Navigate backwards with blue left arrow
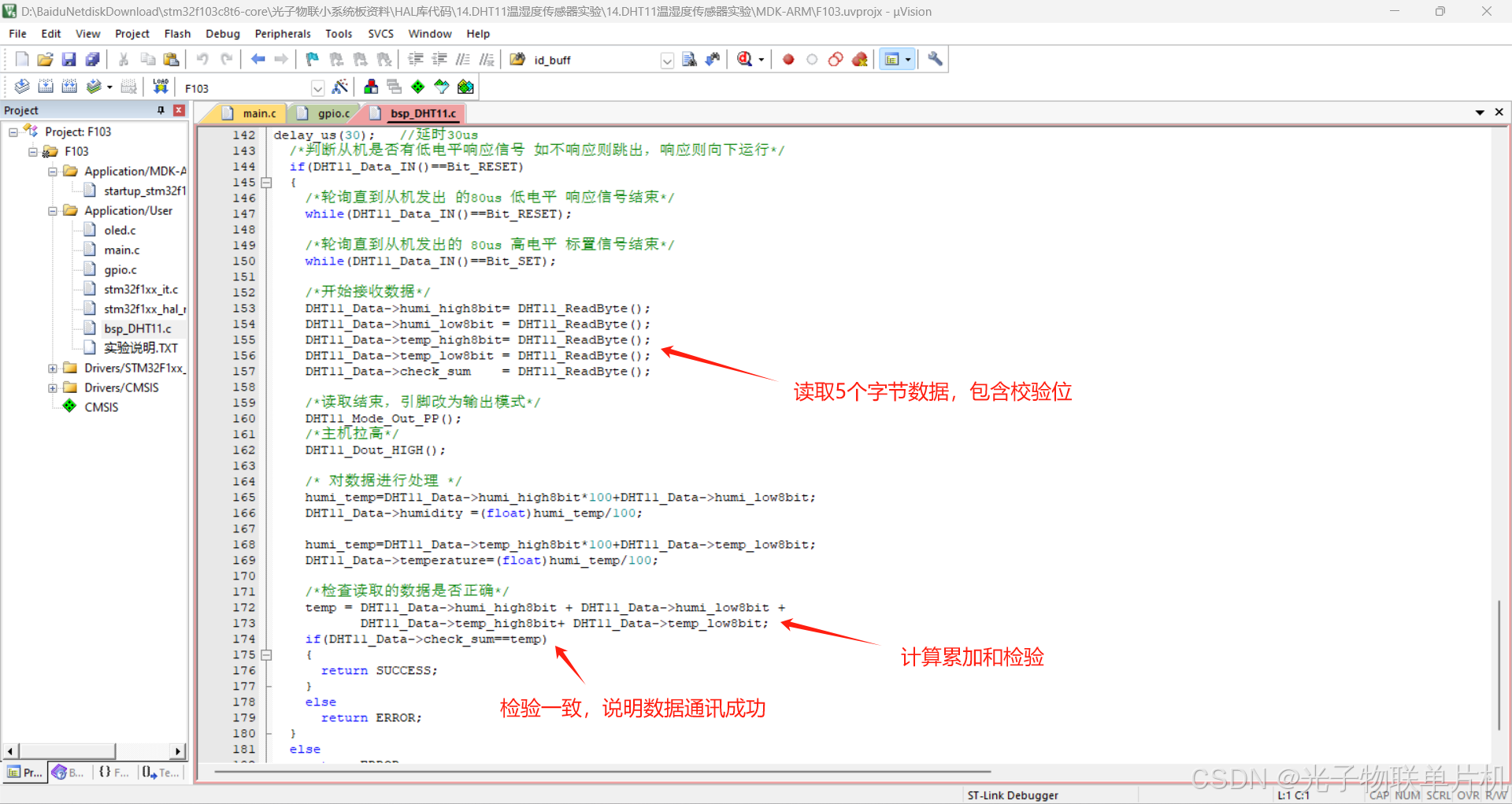1512x804 pixels. coord(258,59)
